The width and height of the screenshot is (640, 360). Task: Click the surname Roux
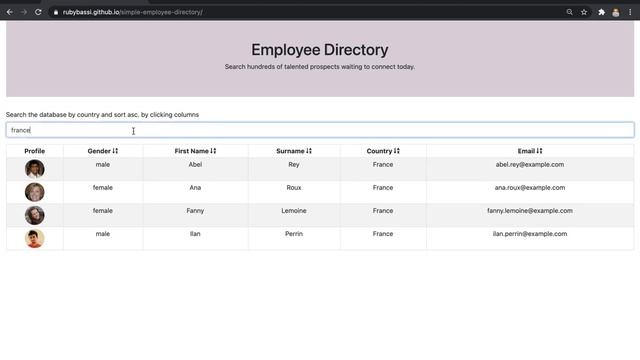[x=294, y=188]
